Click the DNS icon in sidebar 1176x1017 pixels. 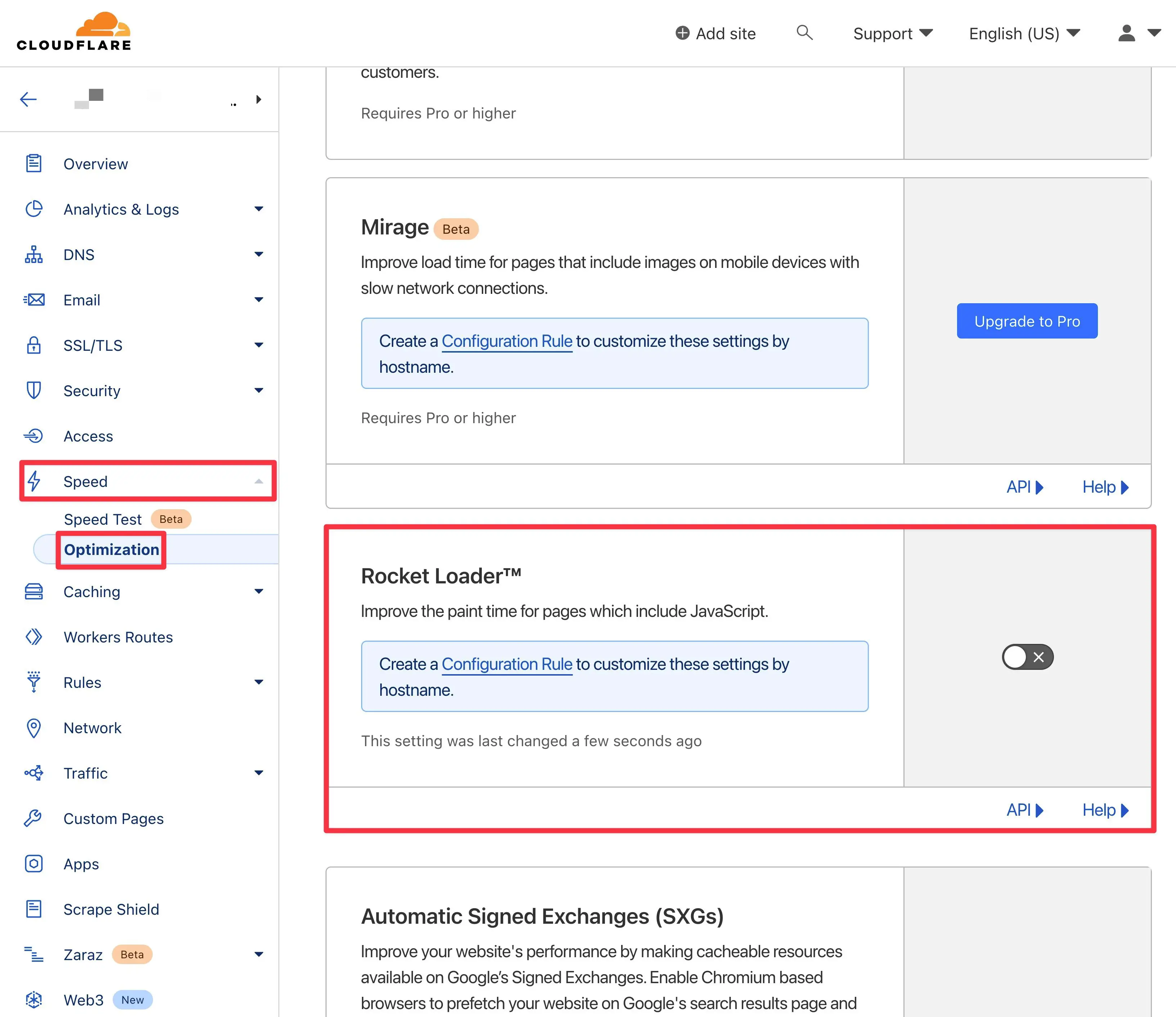click(35, 254)
